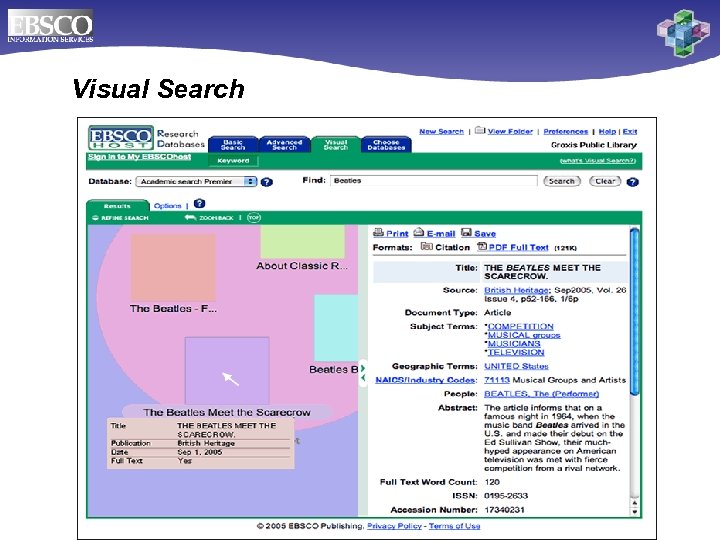Viewport: 720px width, 540px height.
Task: Click the EBSCOhost logo
Action: (121, 137)
